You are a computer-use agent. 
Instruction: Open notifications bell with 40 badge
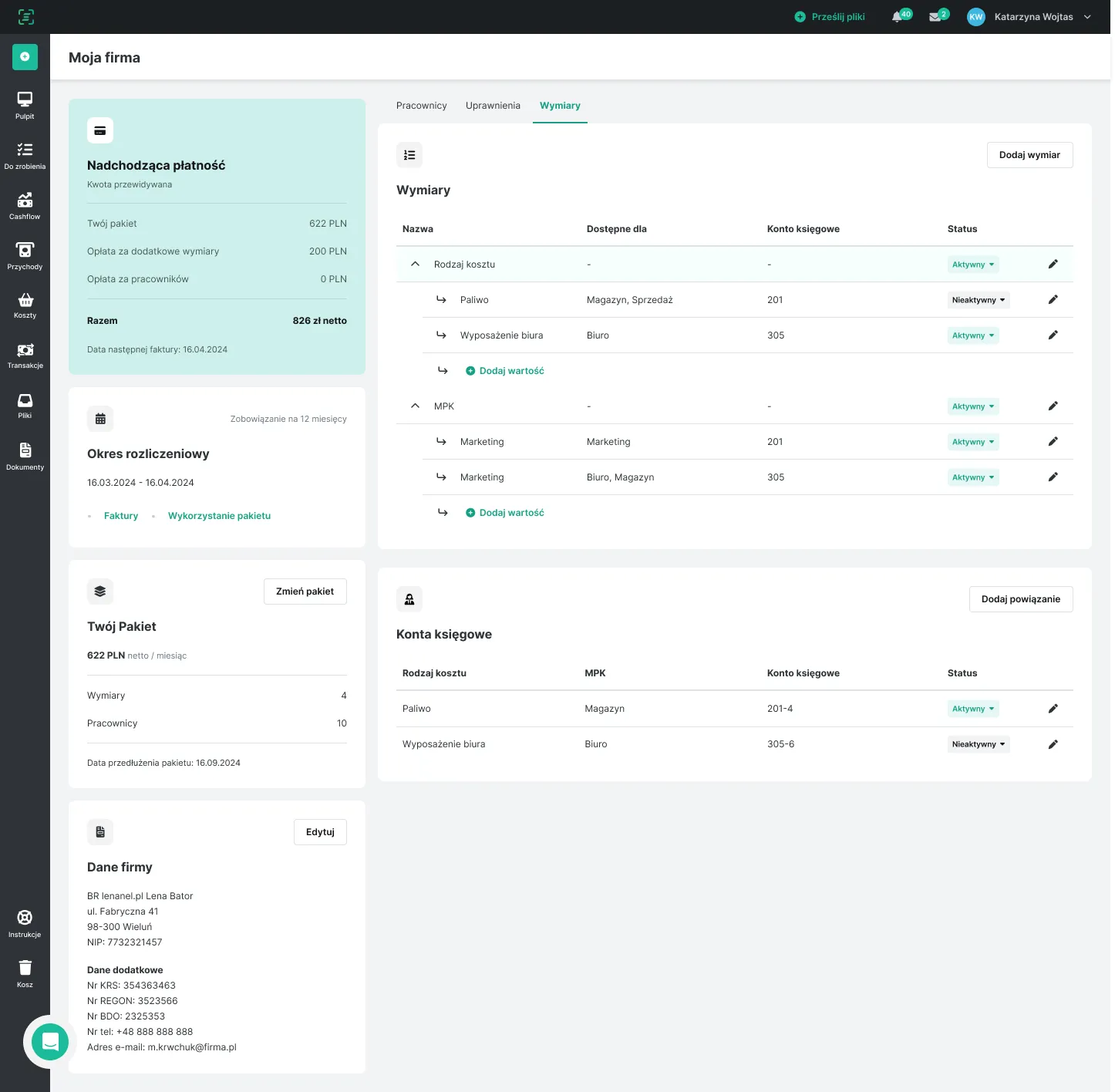901,16
